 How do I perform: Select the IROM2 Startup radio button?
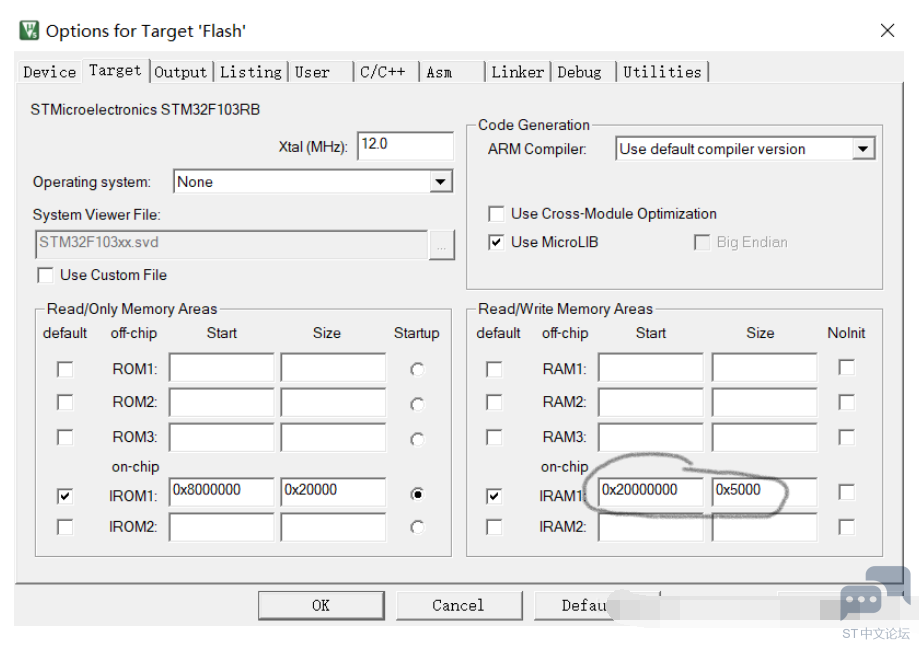click(417, 527)
